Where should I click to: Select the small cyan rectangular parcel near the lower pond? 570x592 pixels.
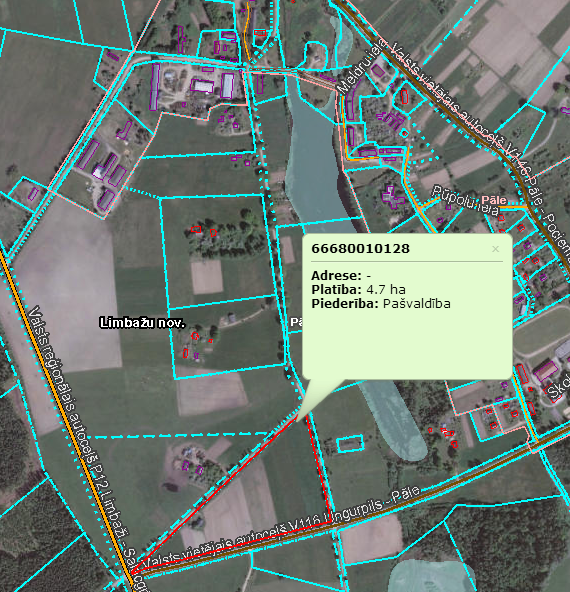(x=350, y=443)
